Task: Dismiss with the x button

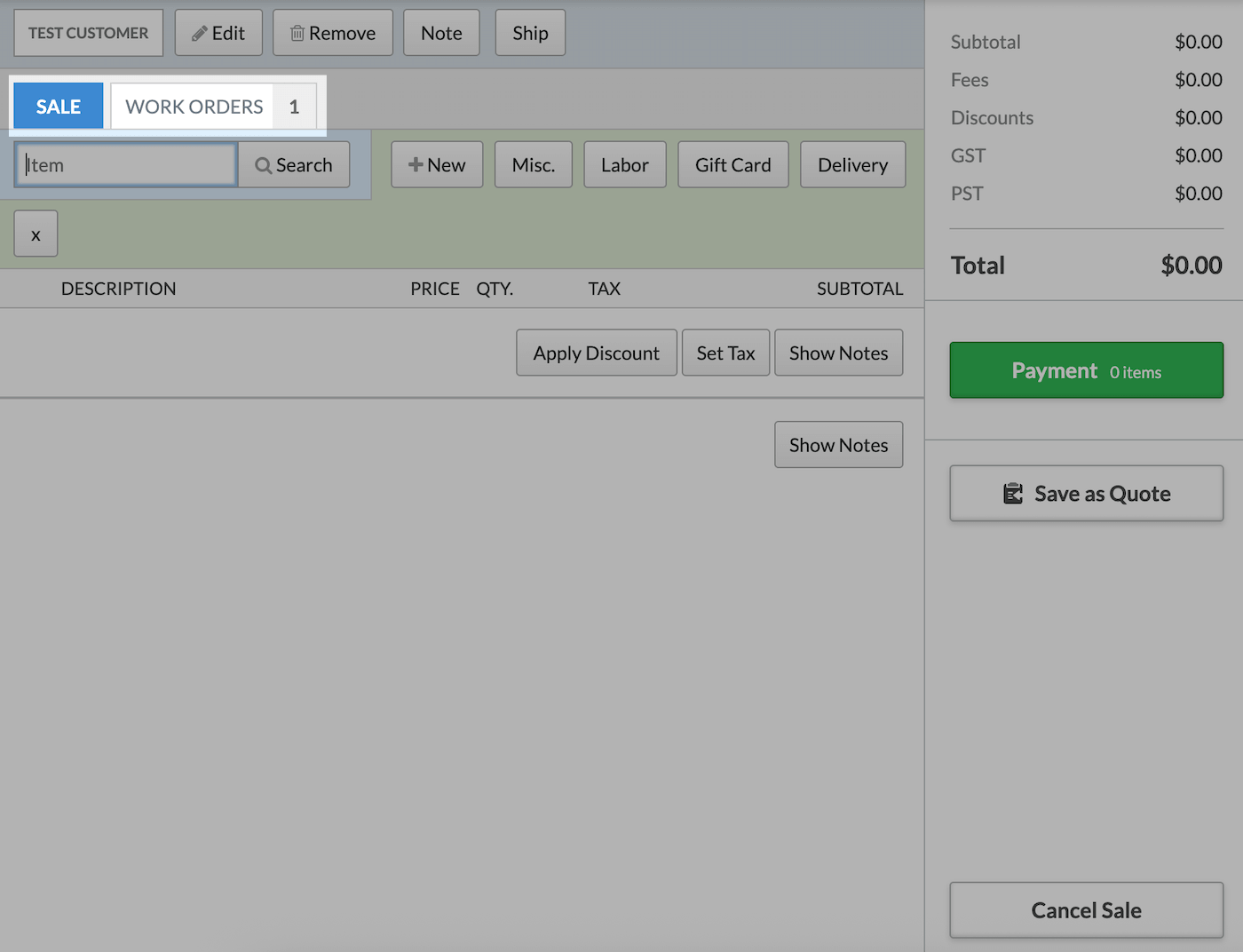Action: pos(36,234)
